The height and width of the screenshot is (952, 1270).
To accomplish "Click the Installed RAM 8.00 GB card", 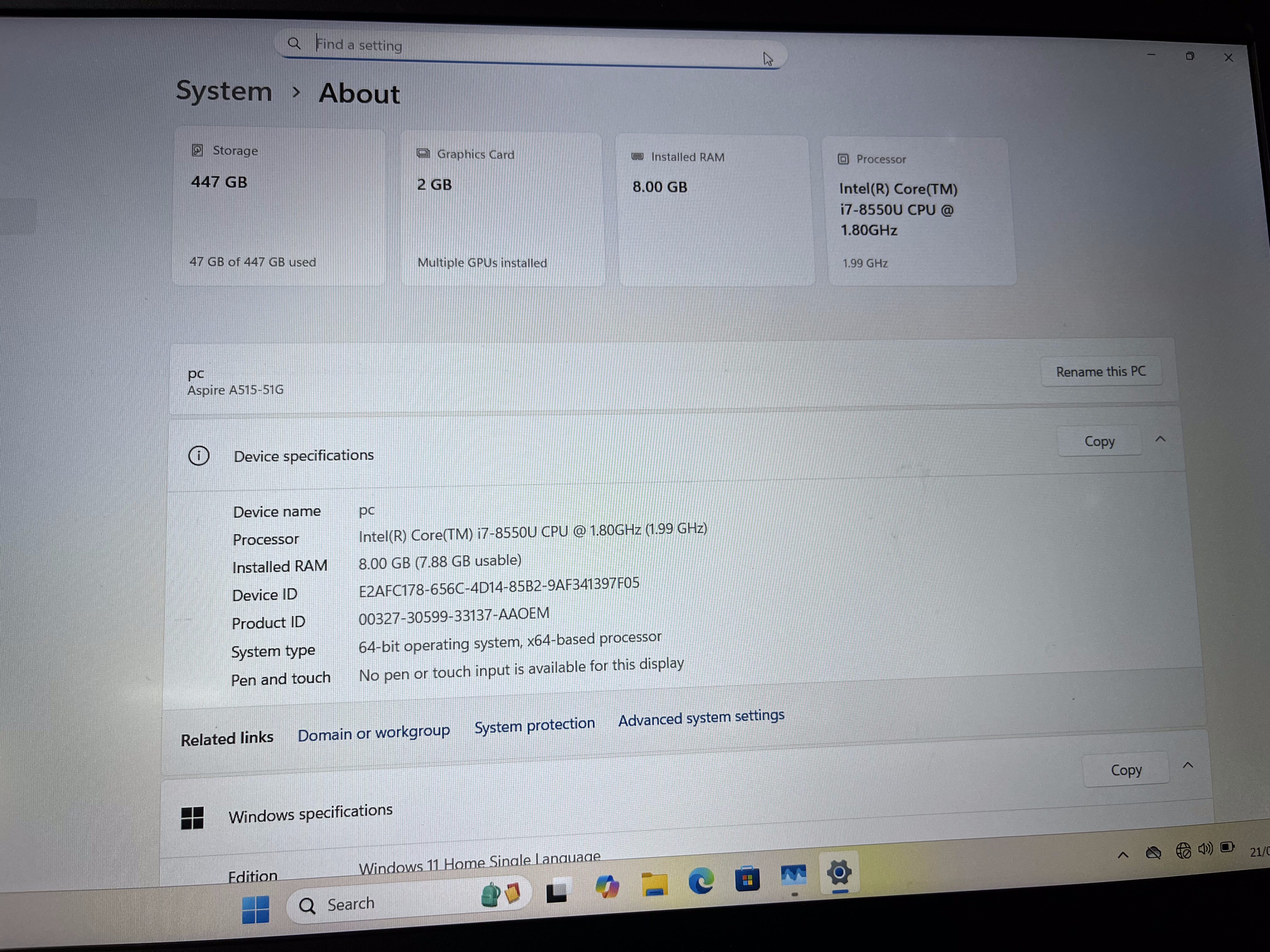I will (715, 210).
